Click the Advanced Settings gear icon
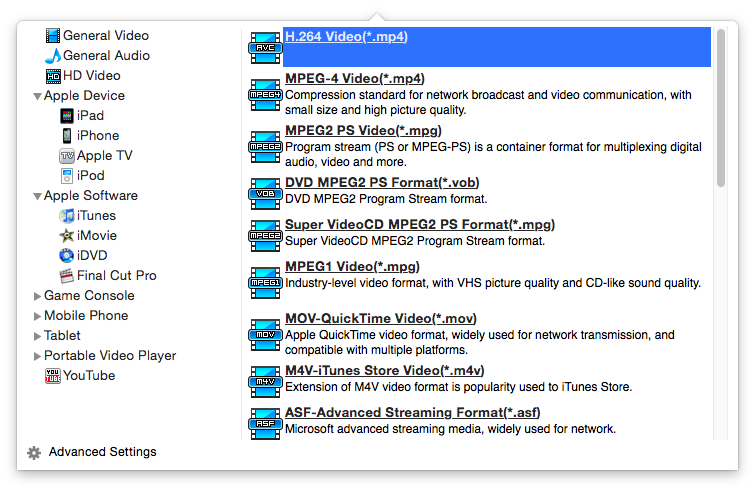Image resolution: width=755 pixels, height=491 pixels. pos(34,452)
